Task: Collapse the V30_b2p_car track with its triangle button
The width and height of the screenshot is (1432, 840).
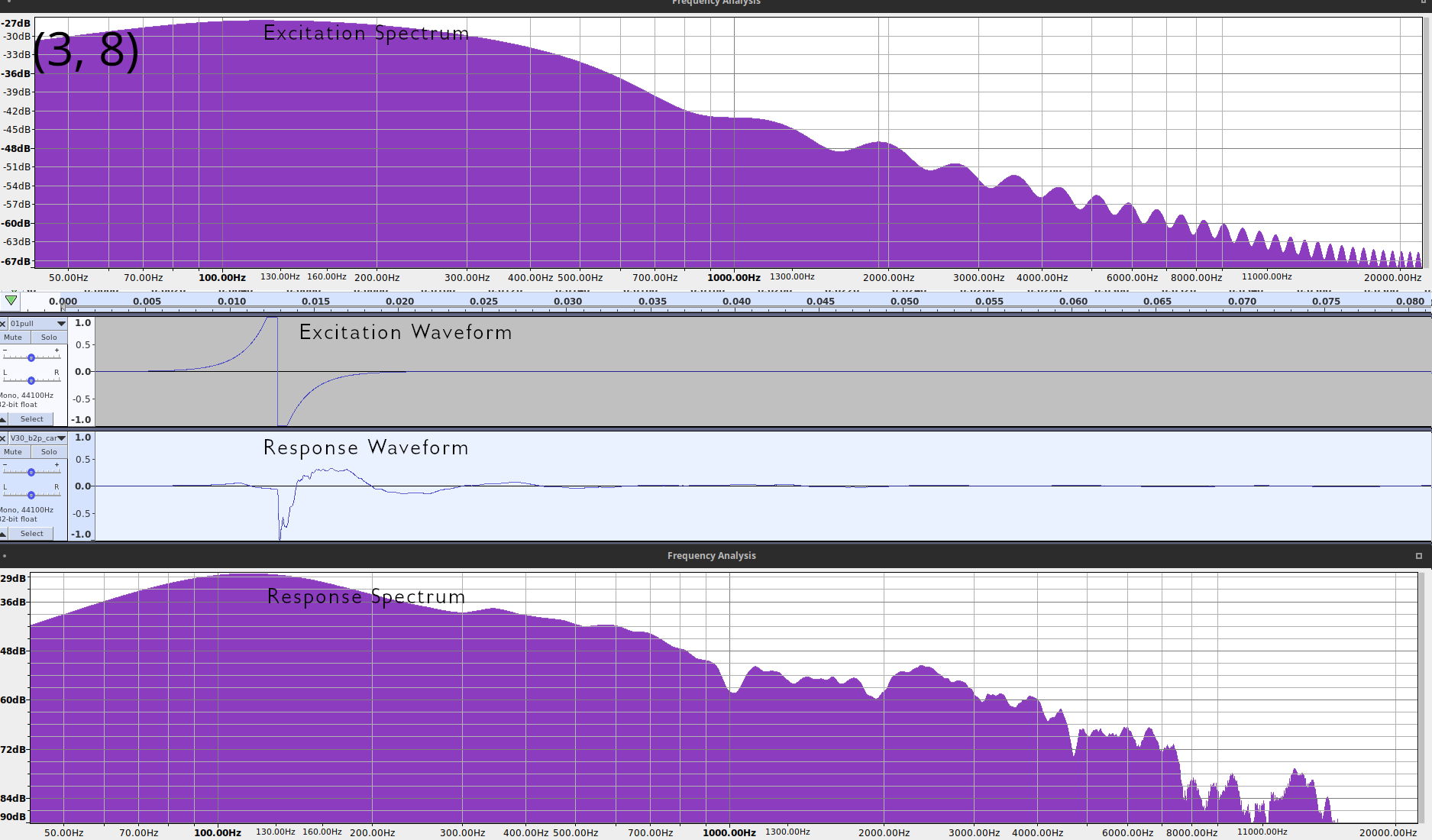Action: pos(4,534)
